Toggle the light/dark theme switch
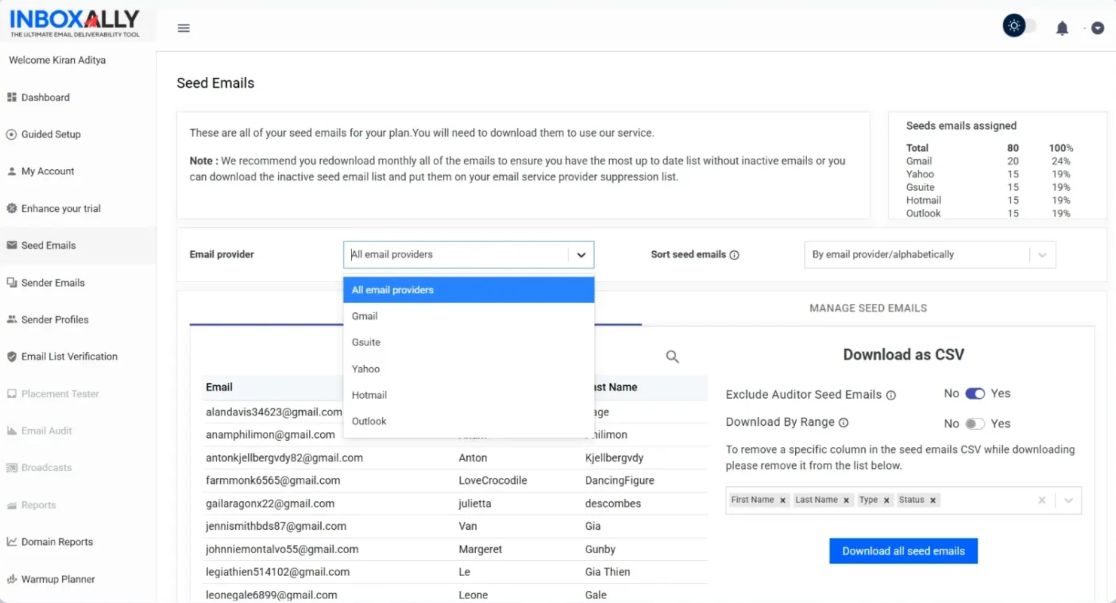1116x603 pixels. tap(1020, 26)
